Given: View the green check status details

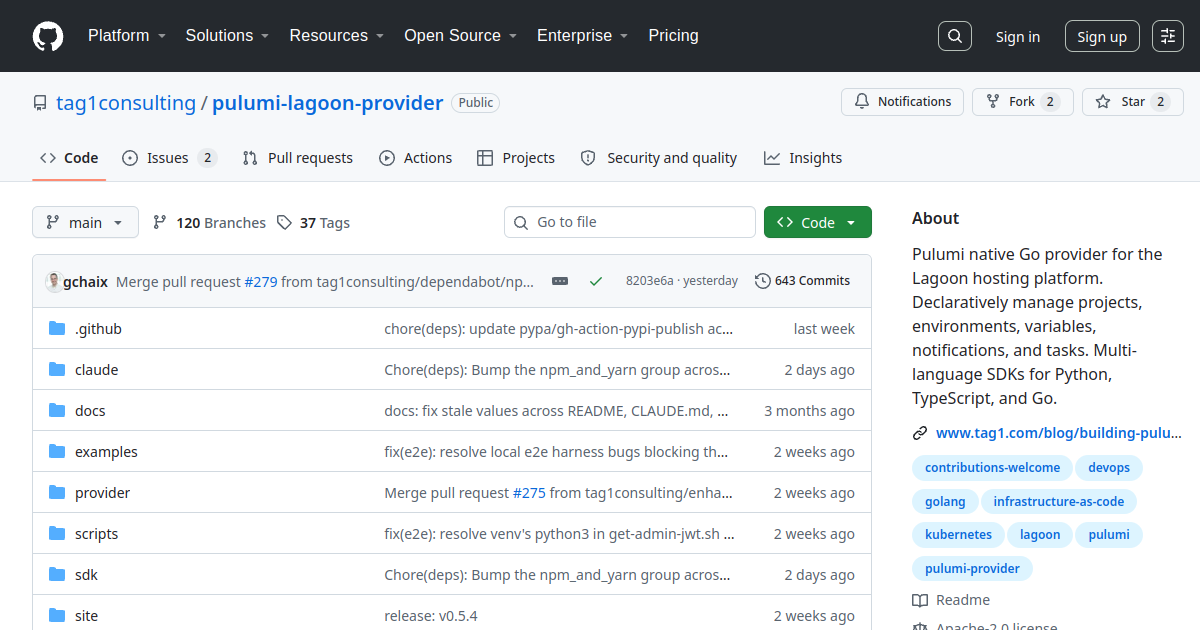Looking at the screenshot, I should 596,281.
